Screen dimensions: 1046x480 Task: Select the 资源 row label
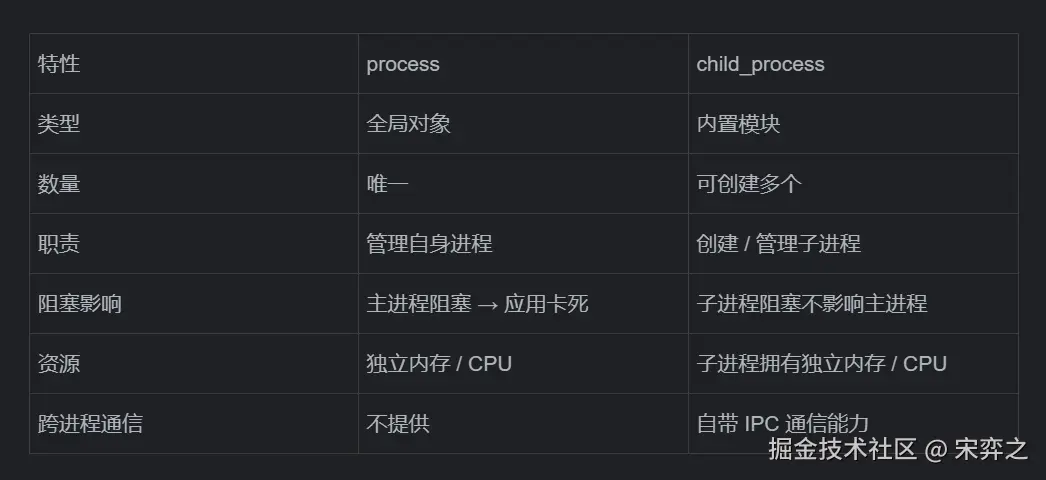click(x=59, y=364)
